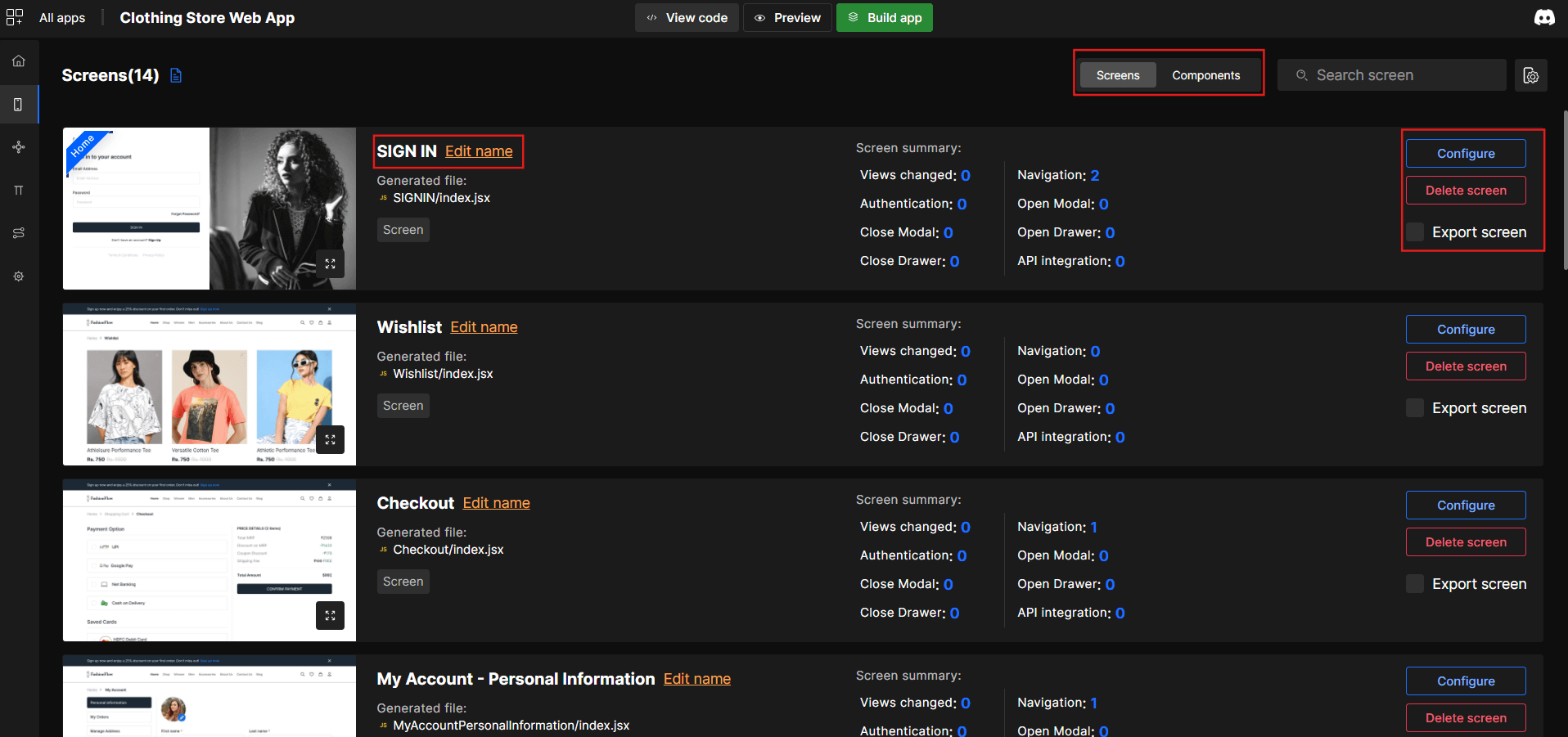The image size is (1568, 737).
Task: Click the Screen tag under Checkout
Action: click(403, 582)
